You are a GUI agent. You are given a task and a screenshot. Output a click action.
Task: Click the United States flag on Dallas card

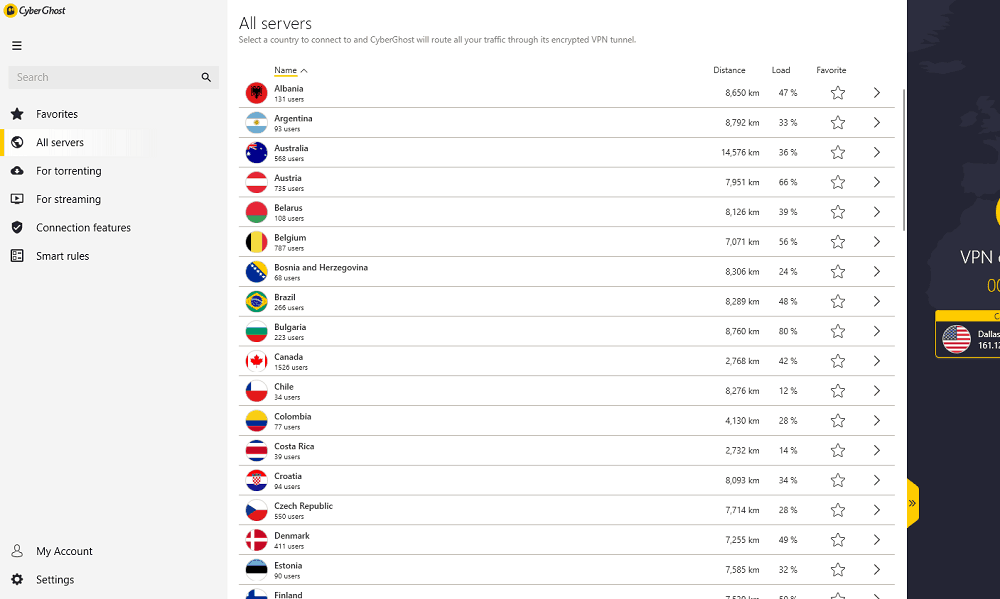957,339
